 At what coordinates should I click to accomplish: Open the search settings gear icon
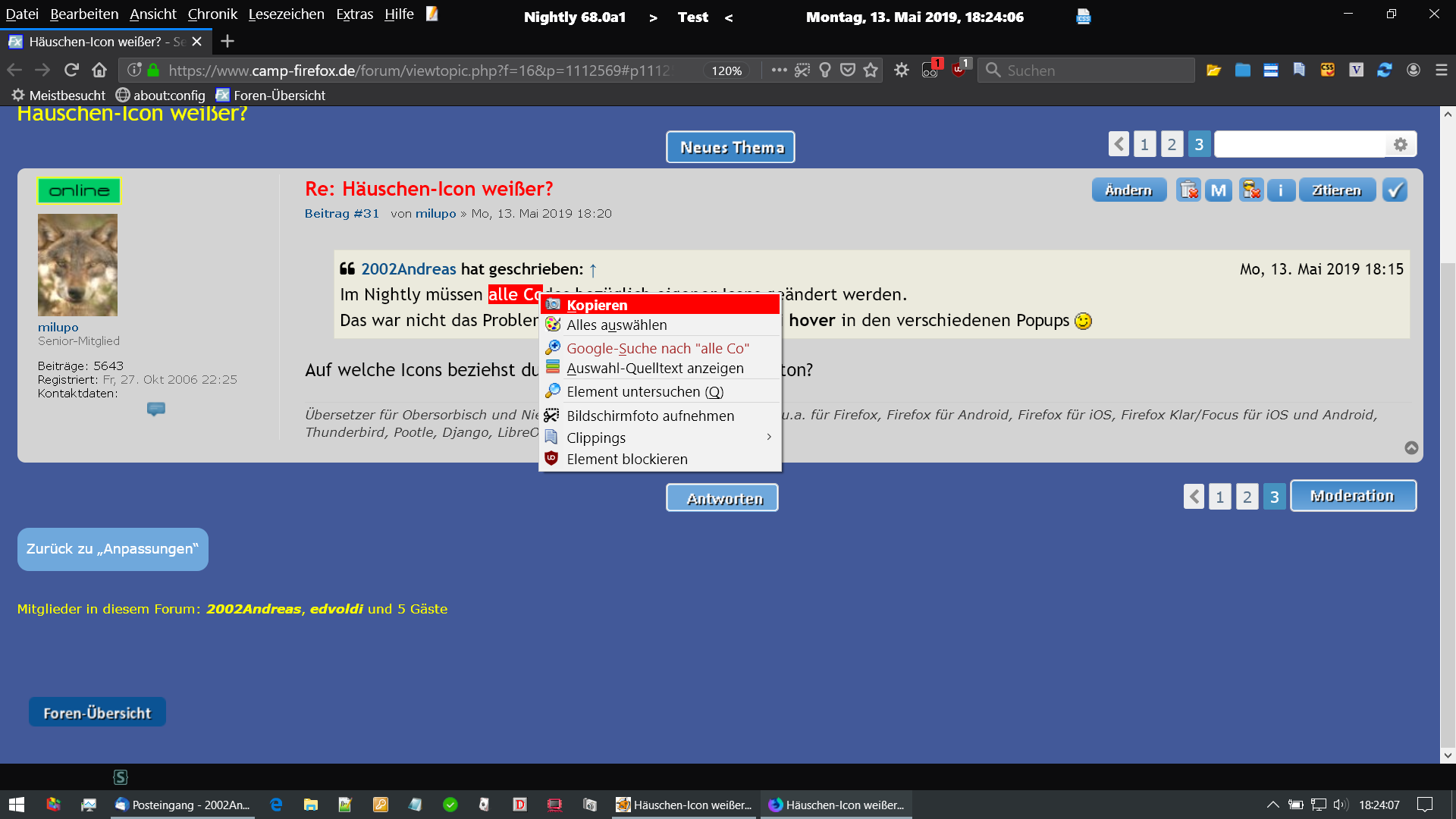[x=1401, y=144]
